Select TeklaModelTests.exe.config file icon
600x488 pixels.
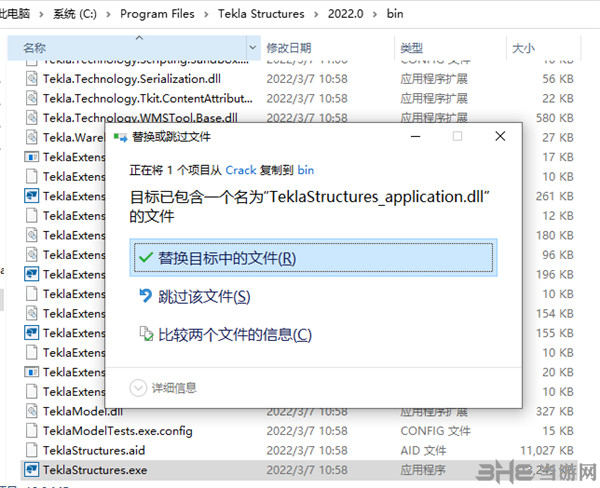pyautogui.click(x=32, y=431)
